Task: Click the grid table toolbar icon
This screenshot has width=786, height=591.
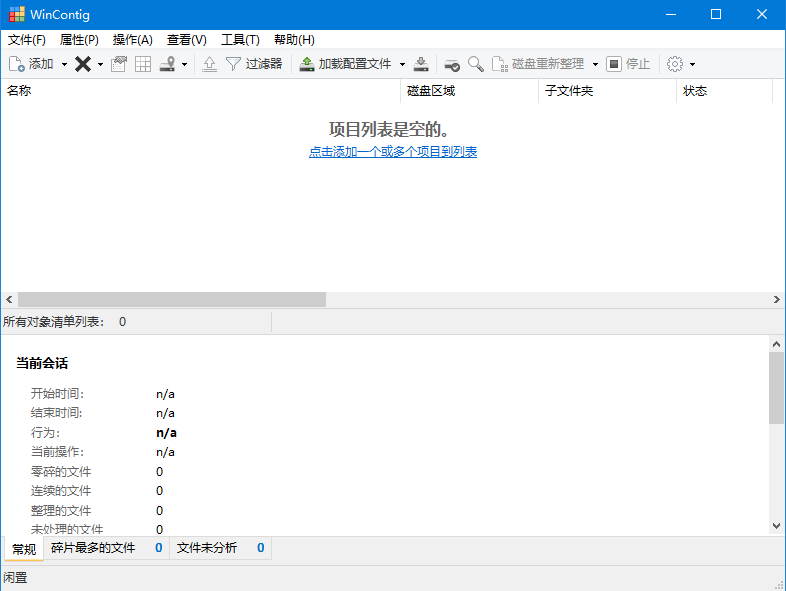Action: click(x=143, y=64)
